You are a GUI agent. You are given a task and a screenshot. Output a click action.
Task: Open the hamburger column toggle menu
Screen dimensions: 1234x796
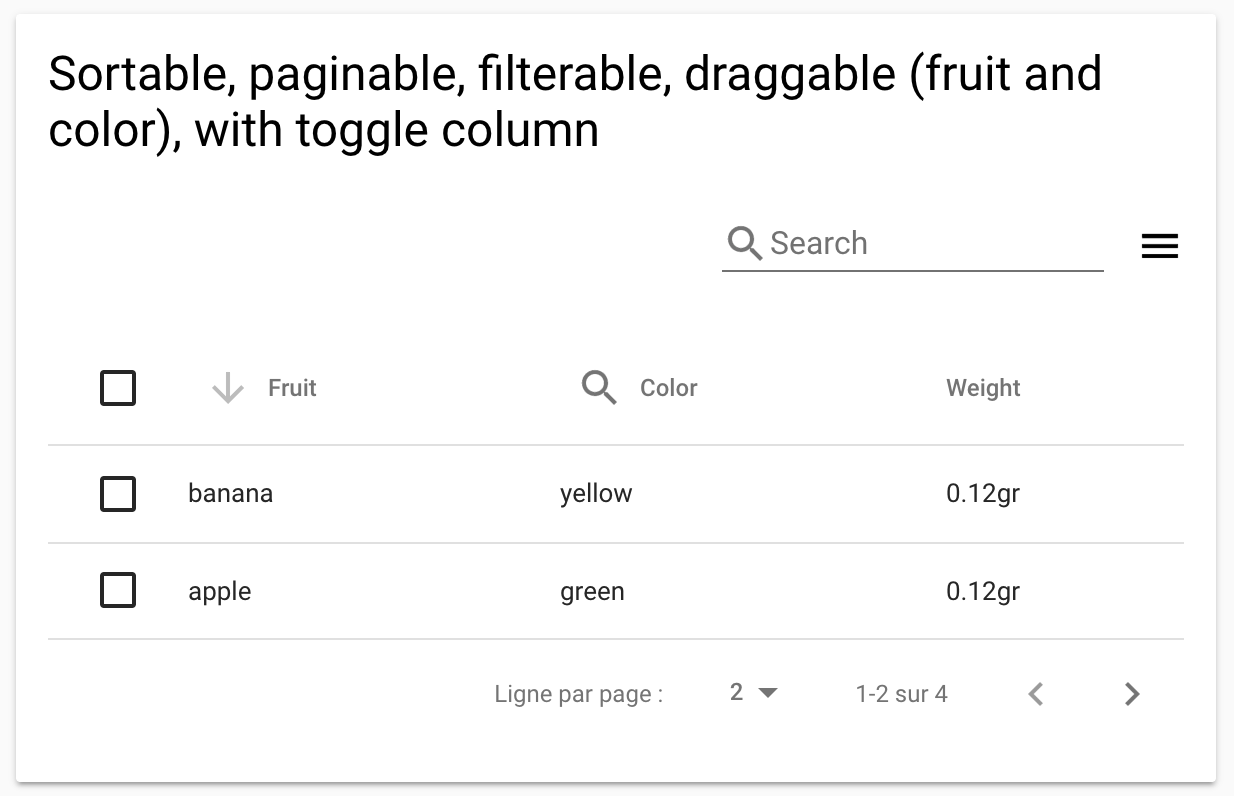tap(1159, 245)
